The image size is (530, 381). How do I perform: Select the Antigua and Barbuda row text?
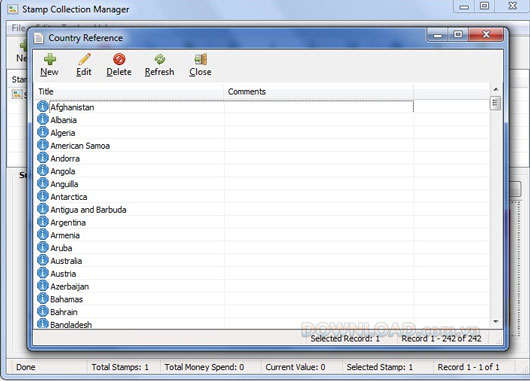(x=88, y=210)
